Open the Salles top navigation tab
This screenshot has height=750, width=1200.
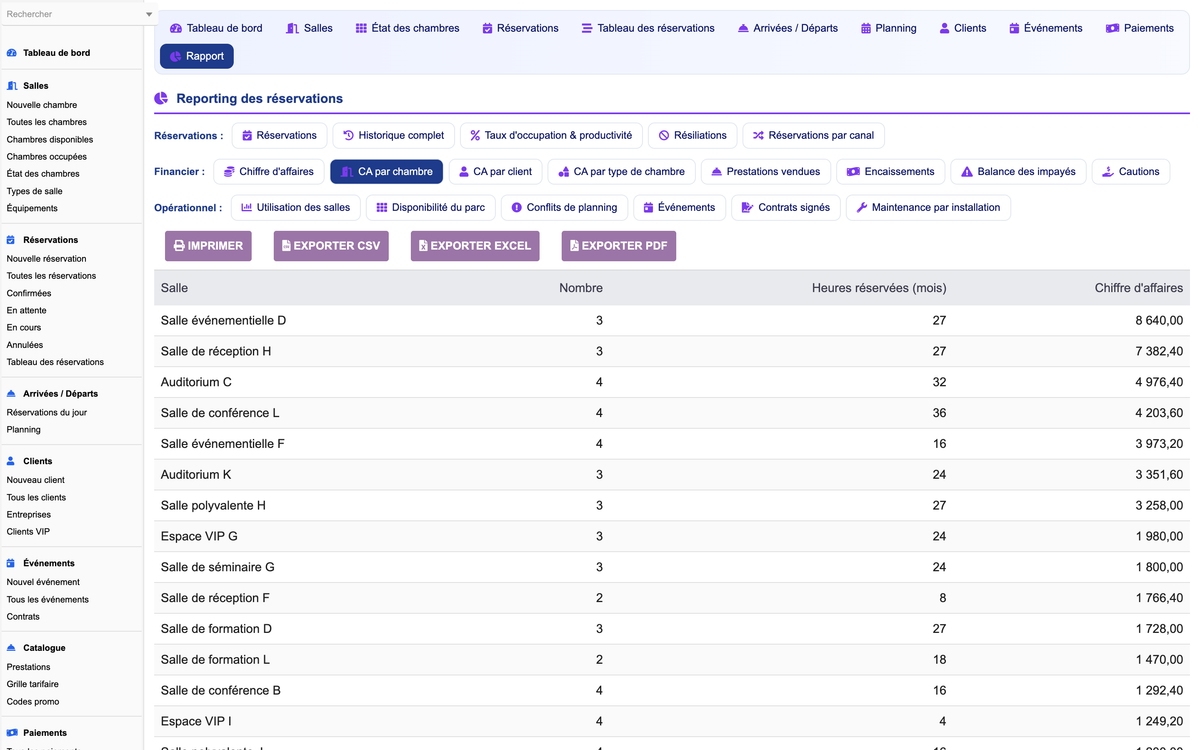(x=309, y=28)
